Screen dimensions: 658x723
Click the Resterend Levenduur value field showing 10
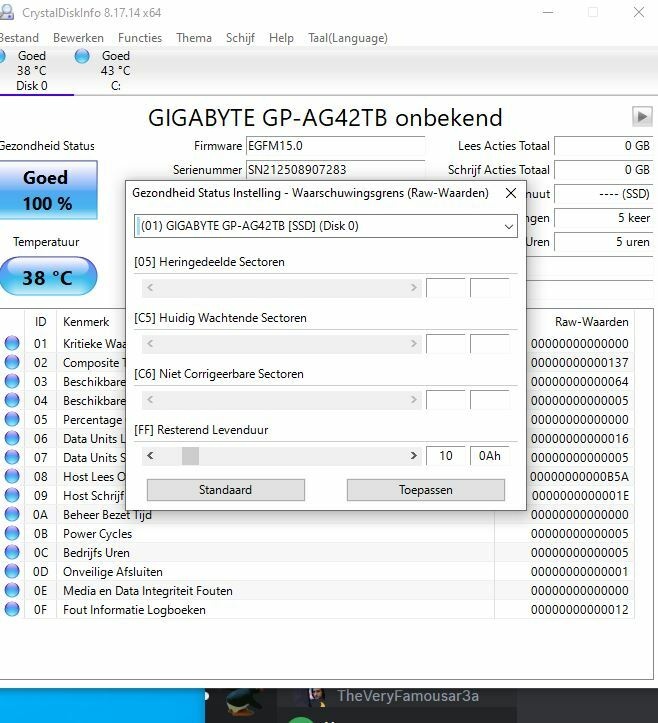click(x=445, y=456)
